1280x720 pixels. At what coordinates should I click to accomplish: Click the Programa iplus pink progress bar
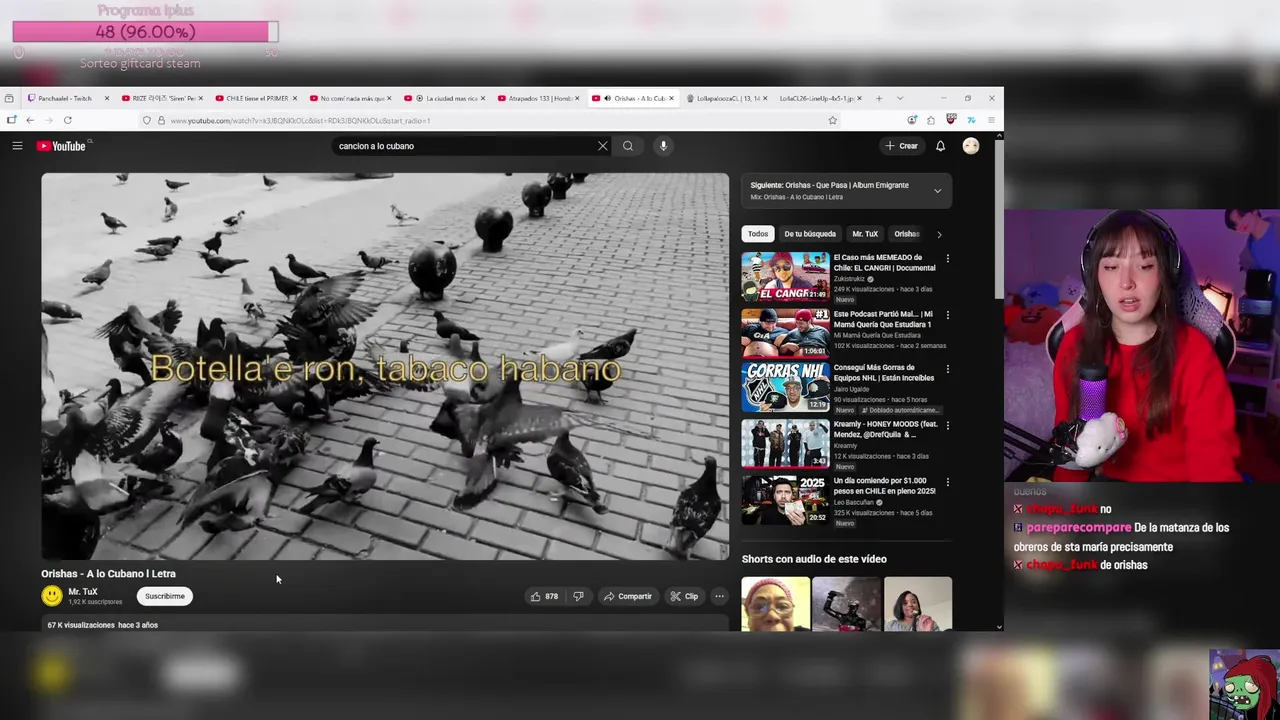coord(145,32)
